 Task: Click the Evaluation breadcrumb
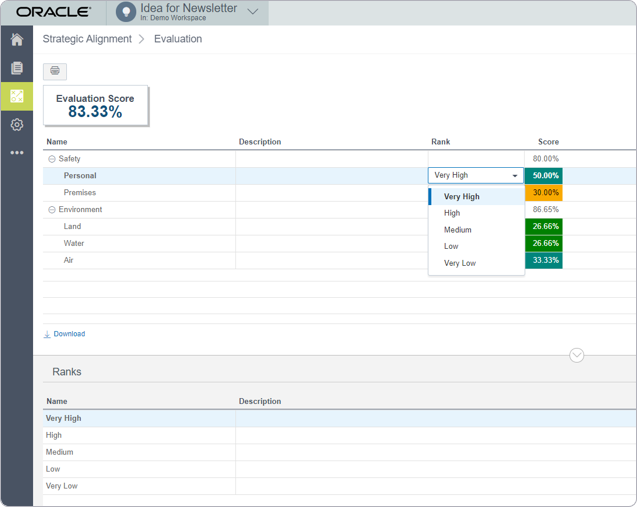point(178,39)
